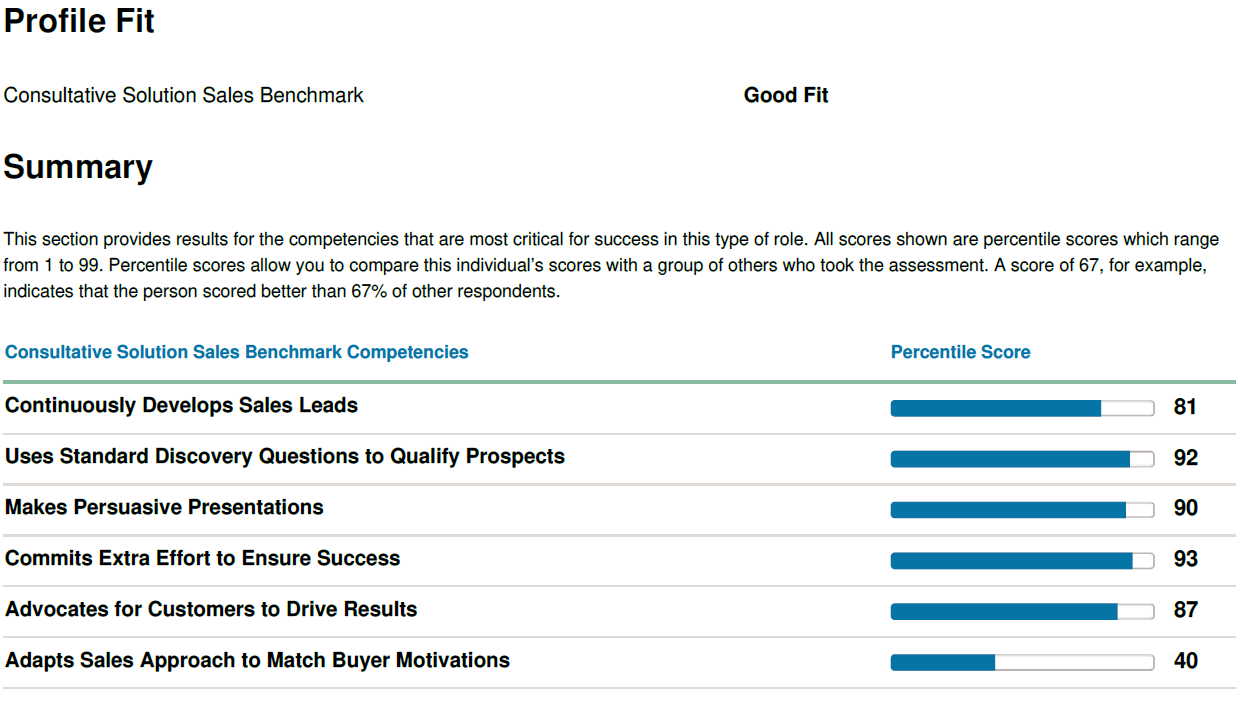
Task: Click Uses Standard Discovery Questions row label
Action: pyautogui.click(x=285, y=456)
